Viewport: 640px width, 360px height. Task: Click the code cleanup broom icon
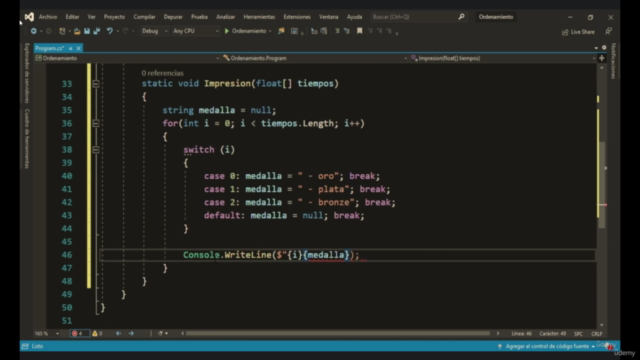[x=160, y=333]
